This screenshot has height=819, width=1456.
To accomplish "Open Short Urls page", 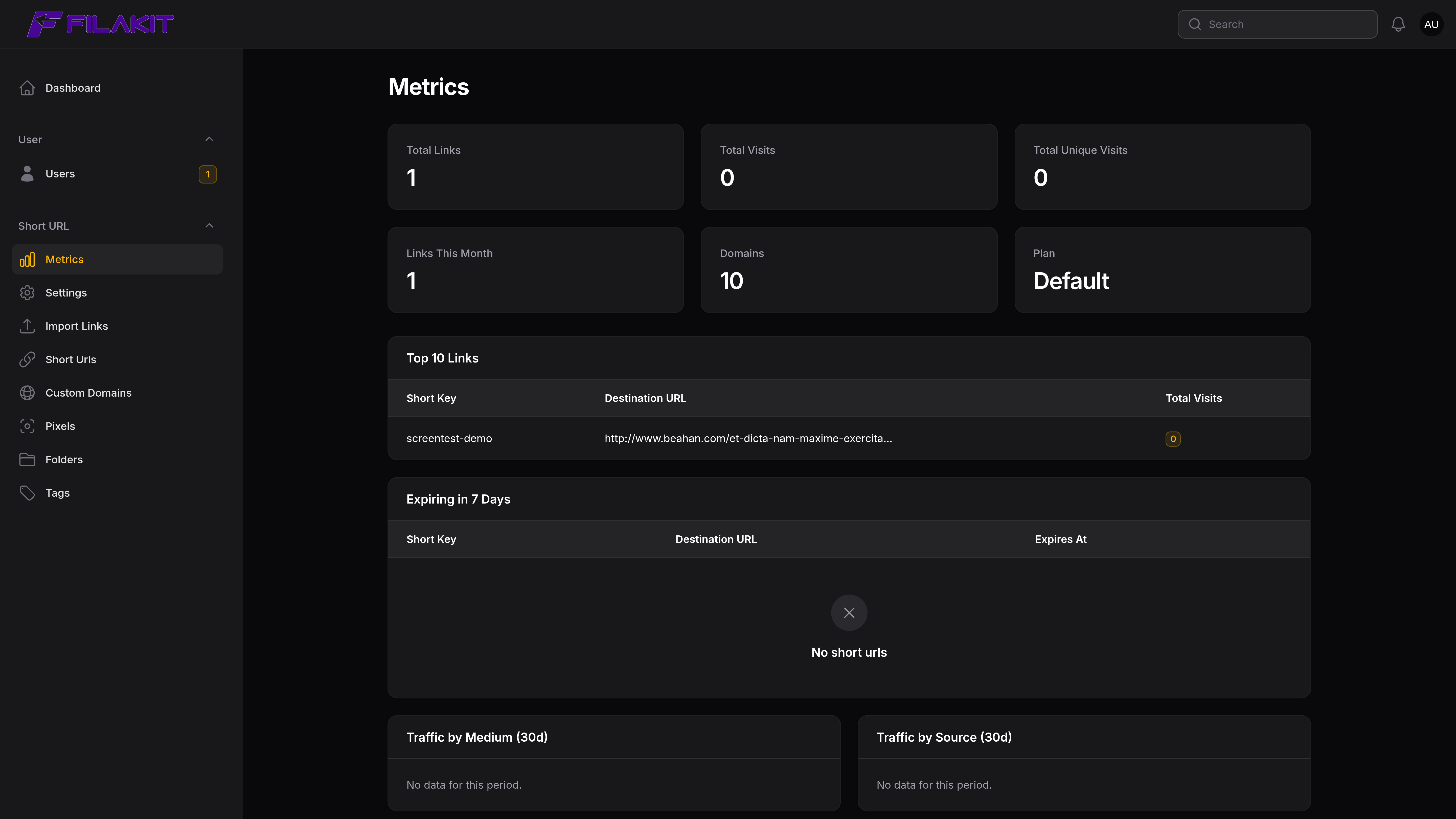I will (x=118, y=359).
